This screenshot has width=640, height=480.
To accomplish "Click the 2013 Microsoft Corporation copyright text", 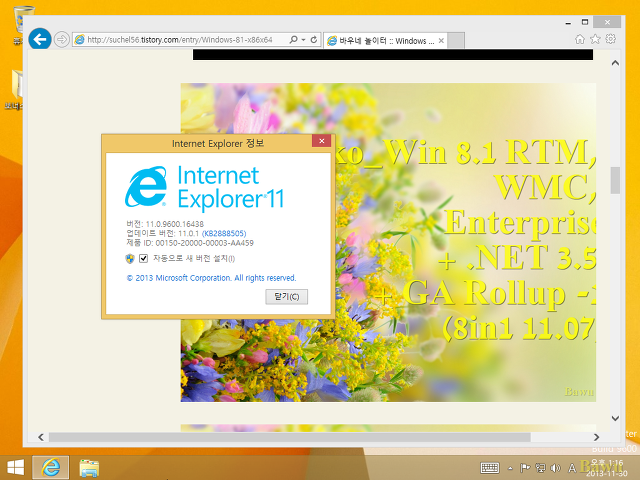I will pyautogui.click(x=211, y=278).
